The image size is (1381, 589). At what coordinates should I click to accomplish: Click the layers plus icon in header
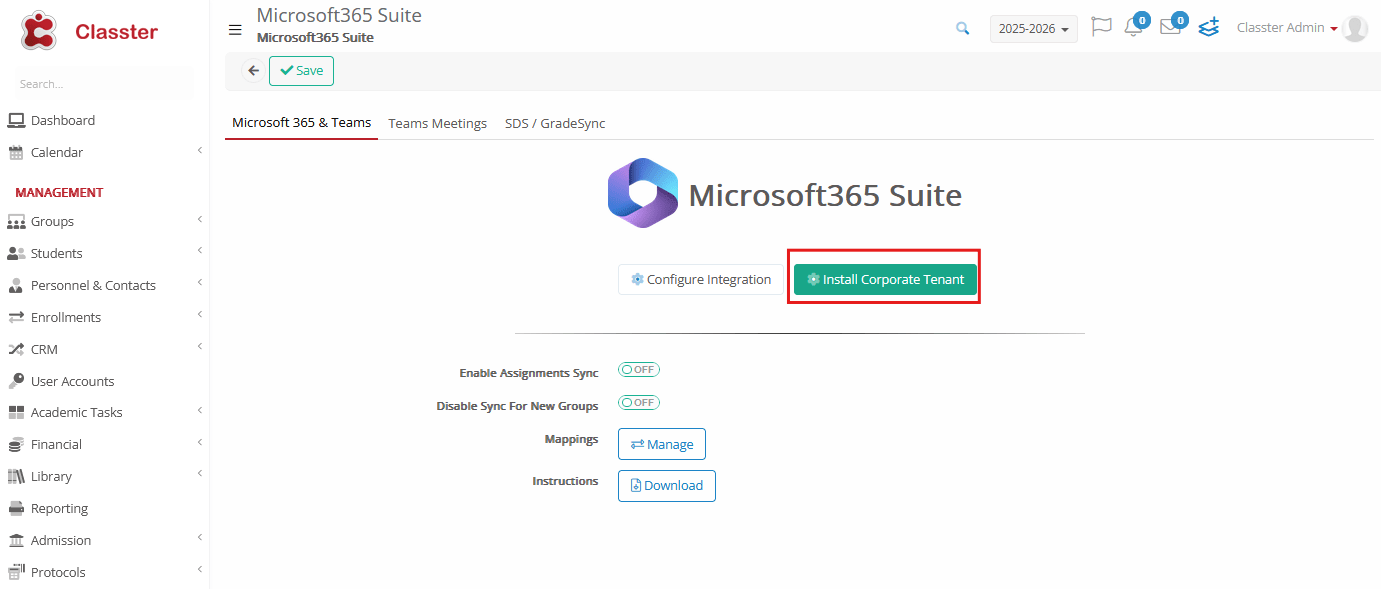(1209, 27)
